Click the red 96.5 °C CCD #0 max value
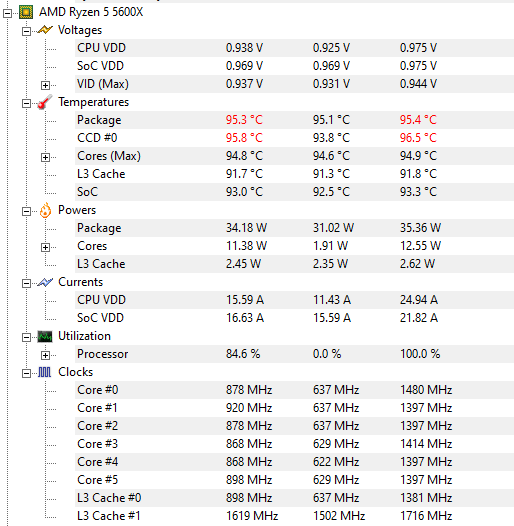Image resolution: width=514 pixels, height=526 pixels. click(418, 138)
